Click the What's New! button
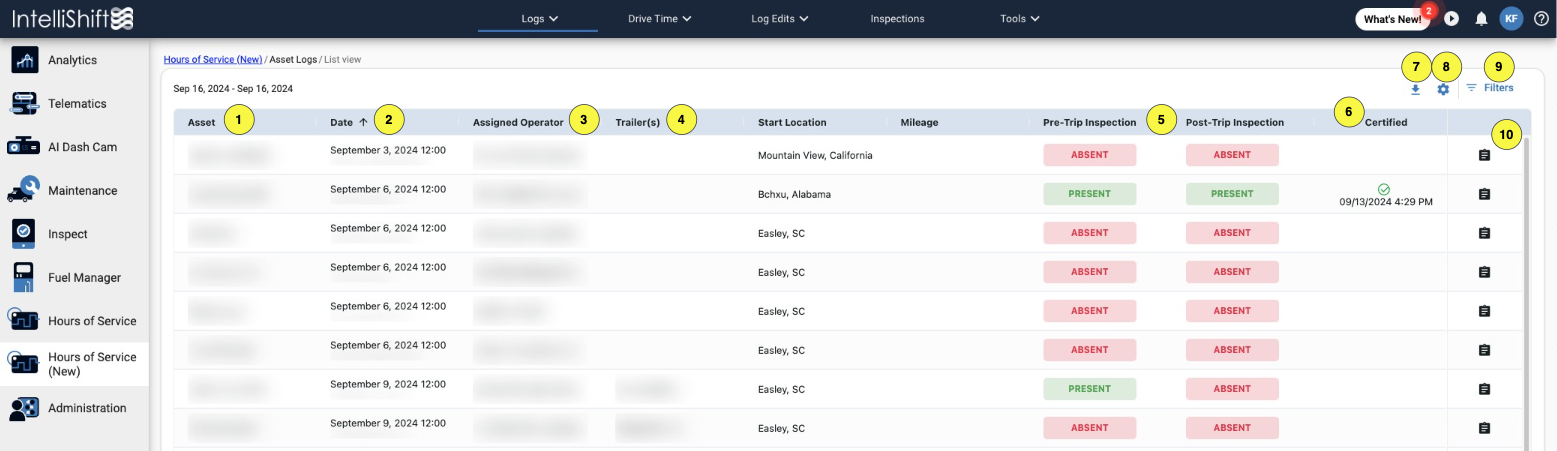 1392,19
